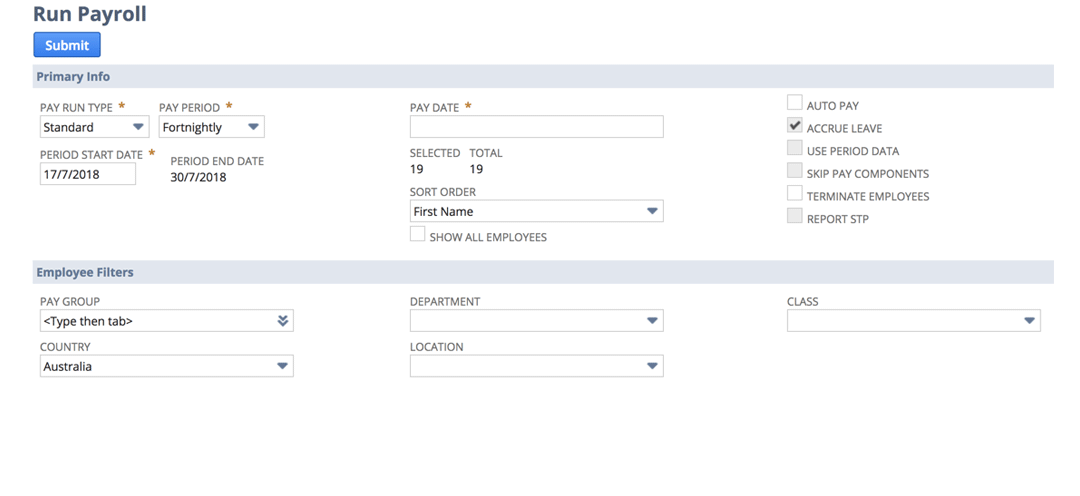Check the Terminate Employees checkbox
The image size is (1080, 496).
[795, 194]
